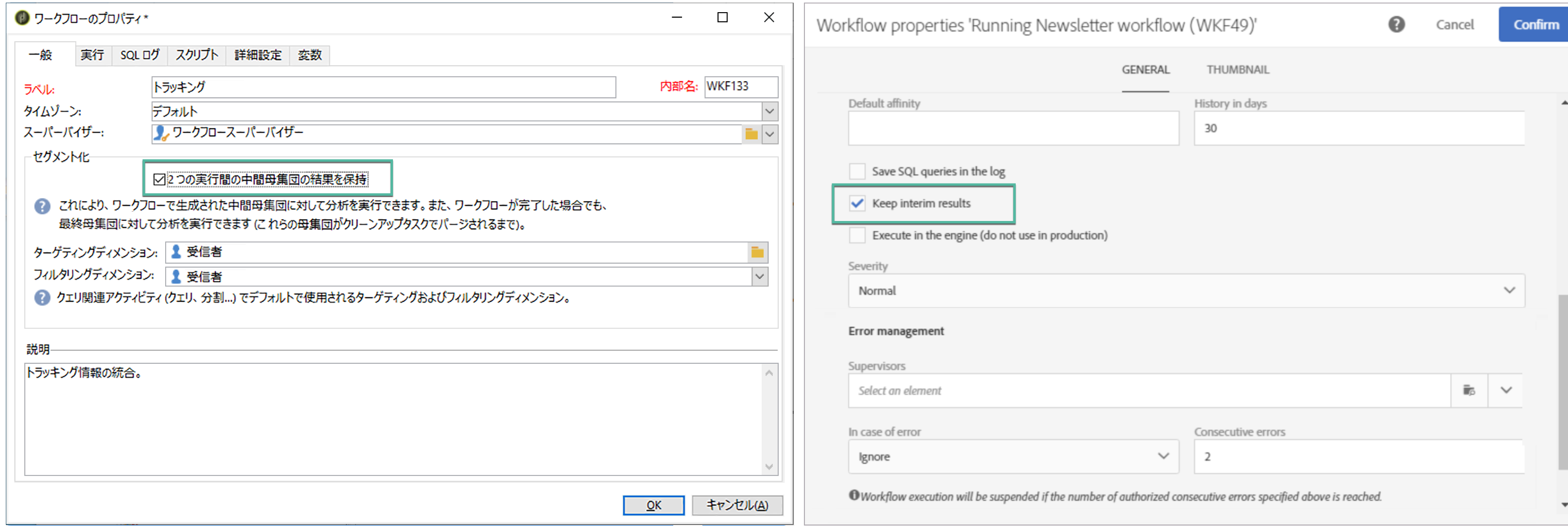Image resolution: width=1568 pixels, height=526 pixels.
Task: Click the workflow supervisor user icon
Action: (161, 134)
